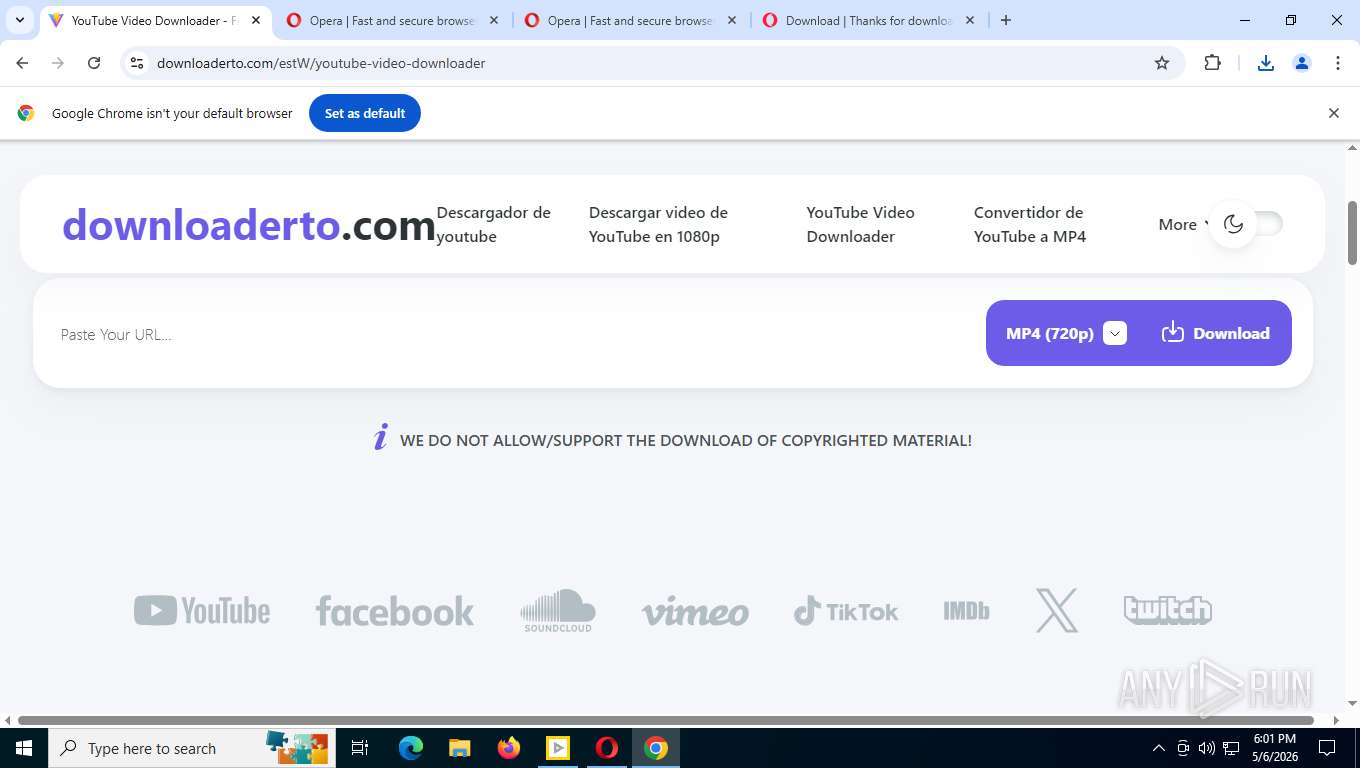Open Task View on taskbar
The width and height of the screenshot is (1360, 768).
coord(360,748)
